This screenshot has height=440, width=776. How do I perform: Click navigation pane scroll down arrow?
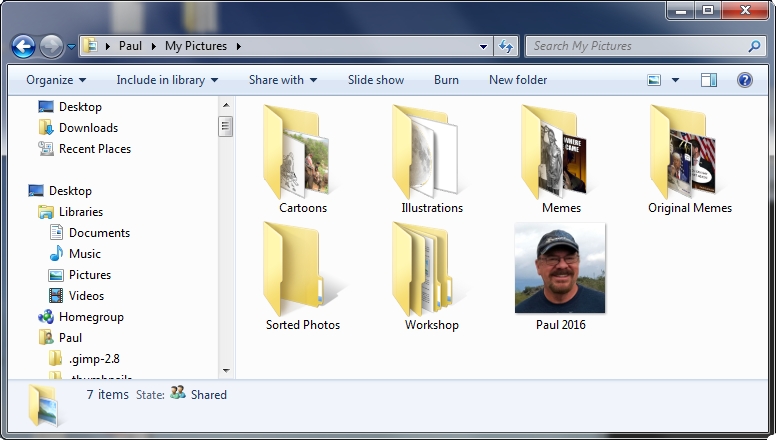(x=226, y=371)
